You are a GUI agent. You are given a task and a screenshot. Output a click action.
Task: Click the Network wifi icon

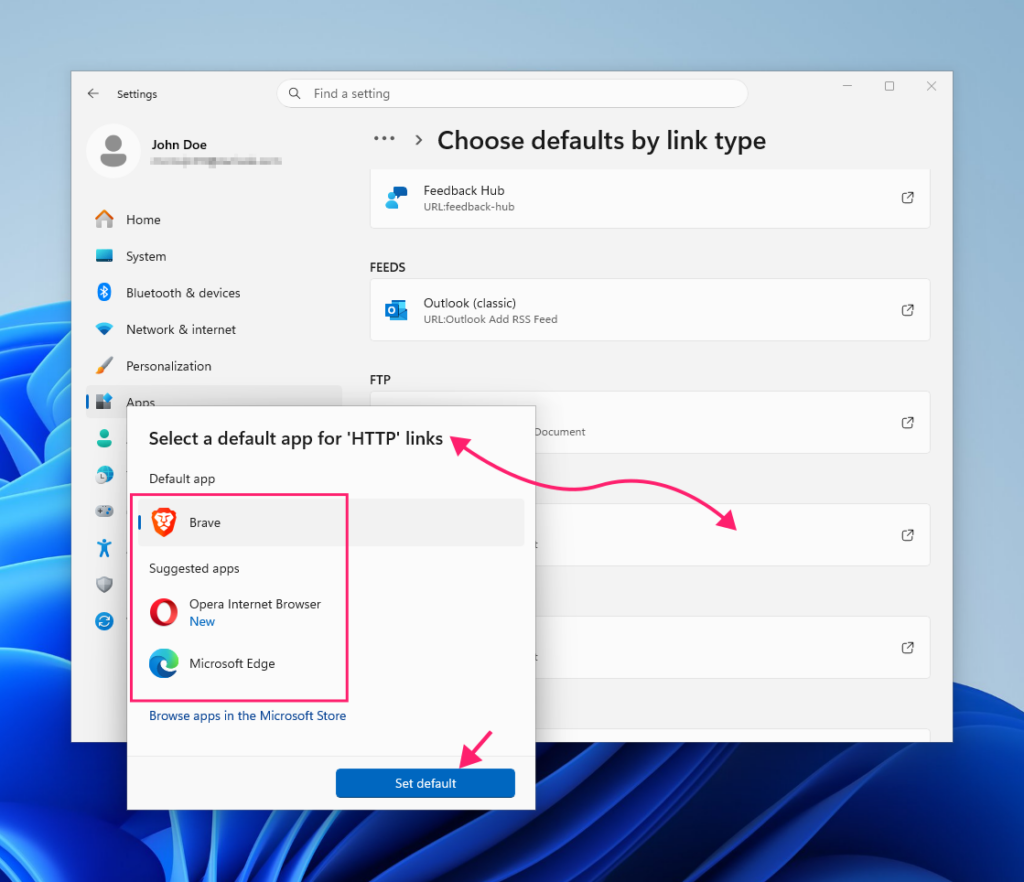click(x=104, y=328)
